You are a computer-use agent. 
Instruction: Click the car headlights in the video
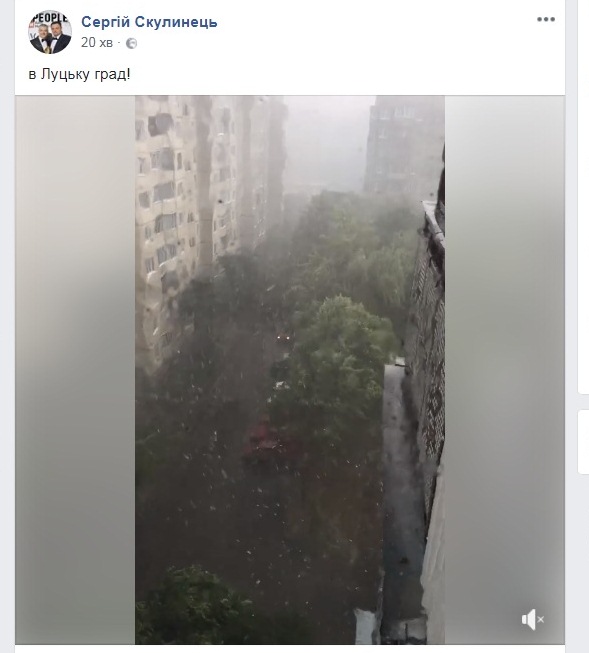[x=284, y=336]
